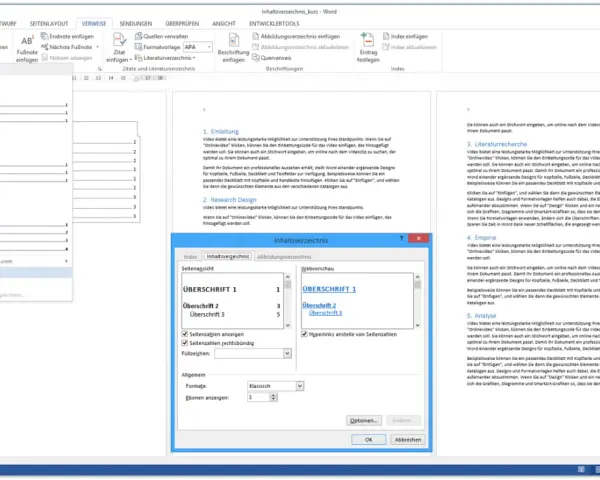
Task: Click ÜBERSCHRIFT 1 link in Webvorschau
Action: [329, 289]
